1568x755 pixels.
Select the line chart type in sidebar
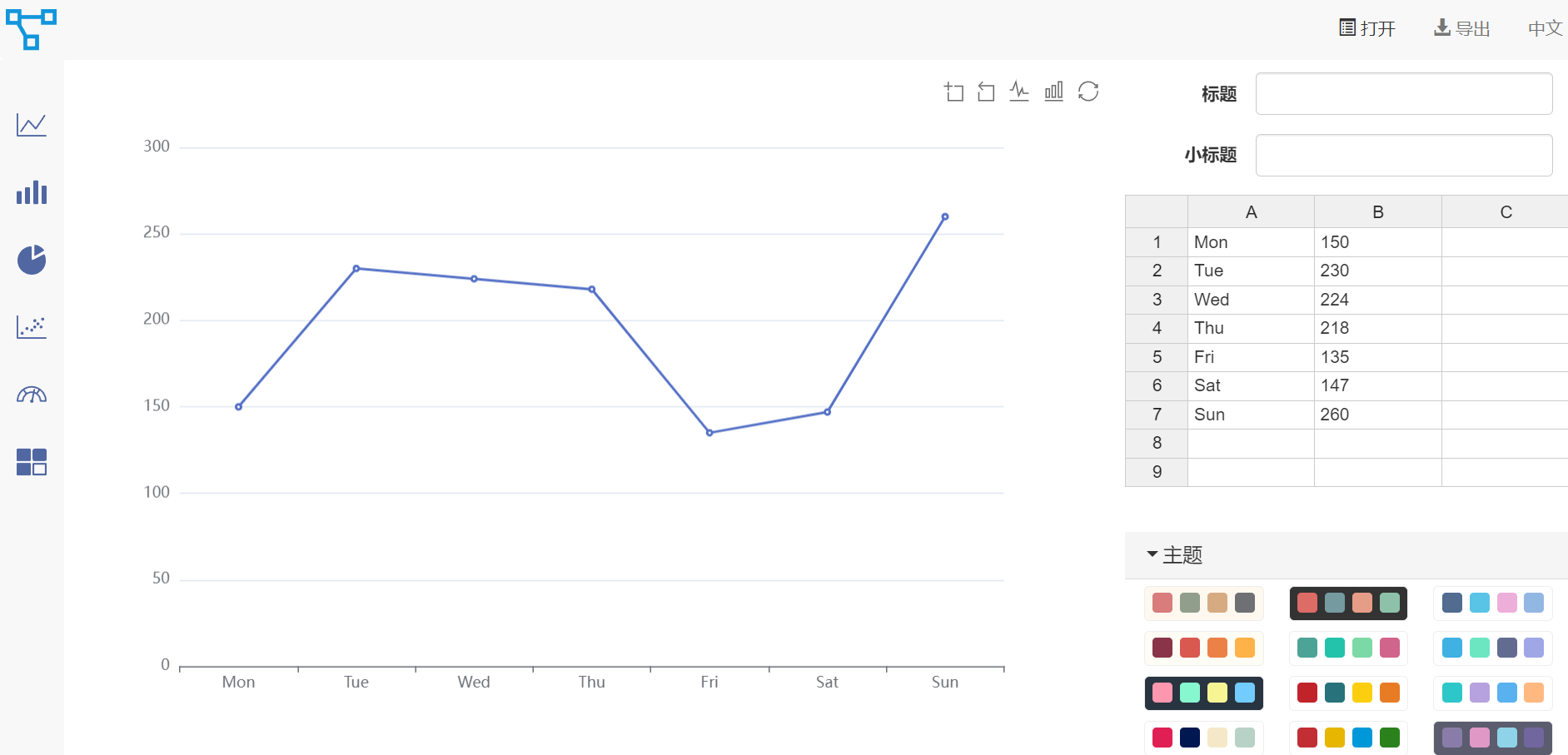click(32, 125)
